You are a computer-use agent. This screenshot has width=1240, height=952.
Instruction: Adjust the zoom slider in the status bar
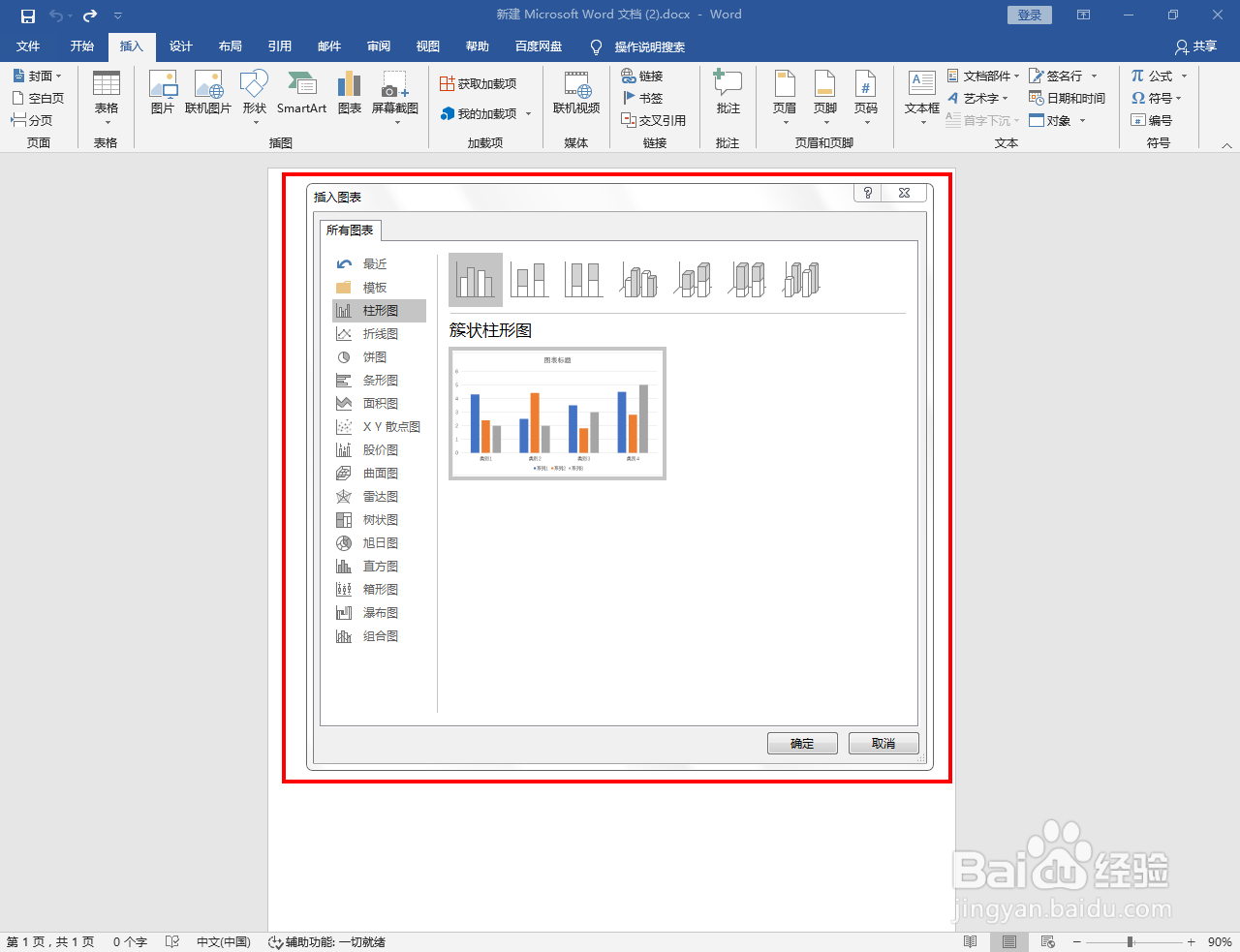click(1130, 940)
